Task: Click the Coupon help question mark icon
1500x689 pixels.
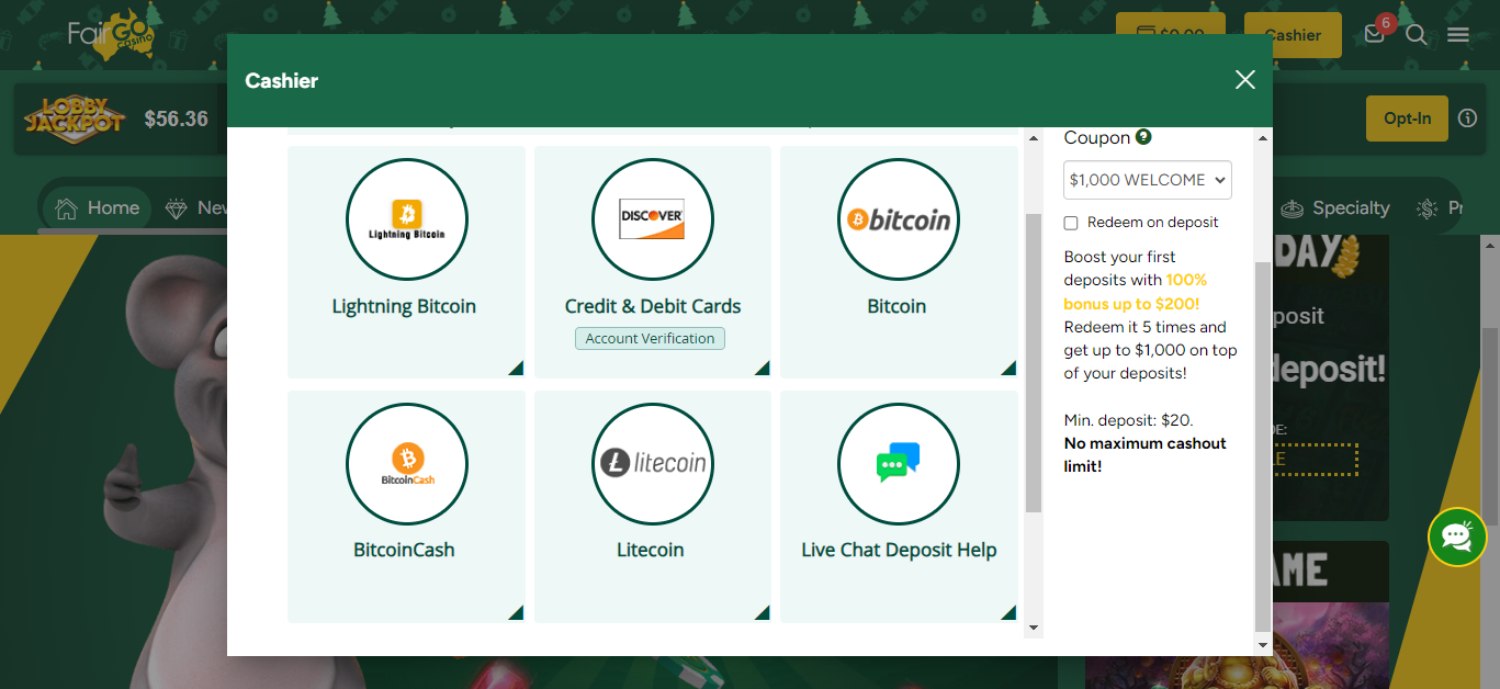Action: [1143, 138]
